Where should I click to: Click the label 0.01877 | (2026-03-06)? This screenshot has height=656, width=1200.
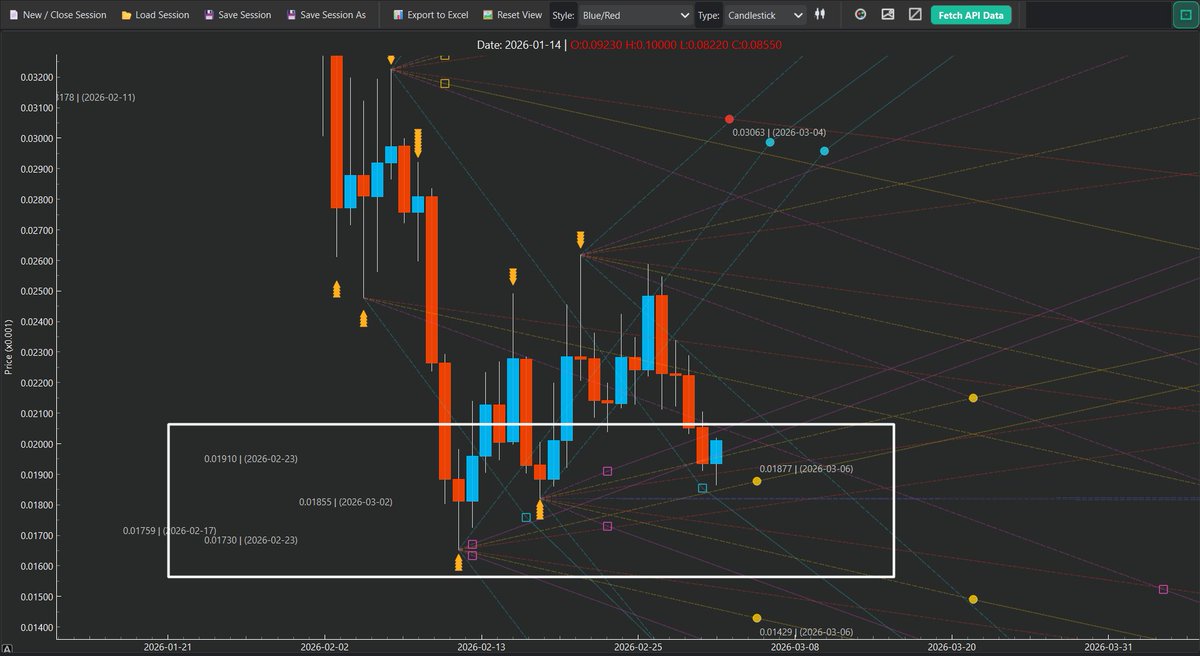click(808, 467)
